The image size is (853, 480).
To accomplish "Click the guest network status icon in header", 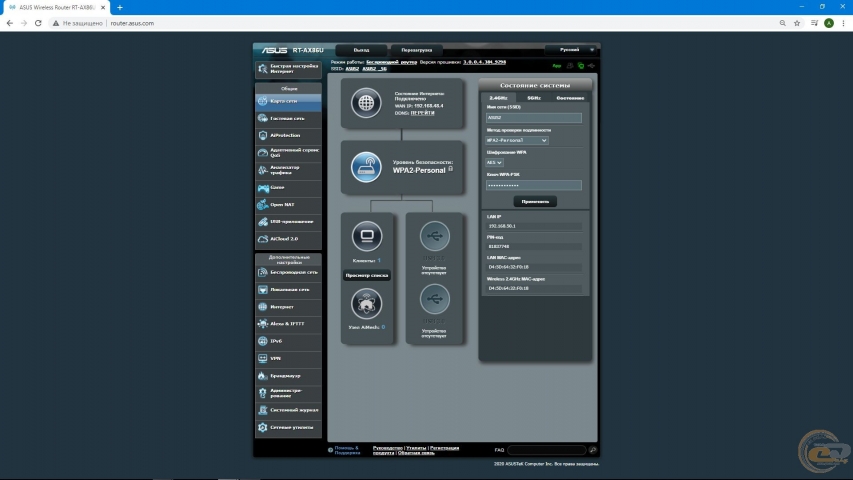I will click(x=570, y=66).
